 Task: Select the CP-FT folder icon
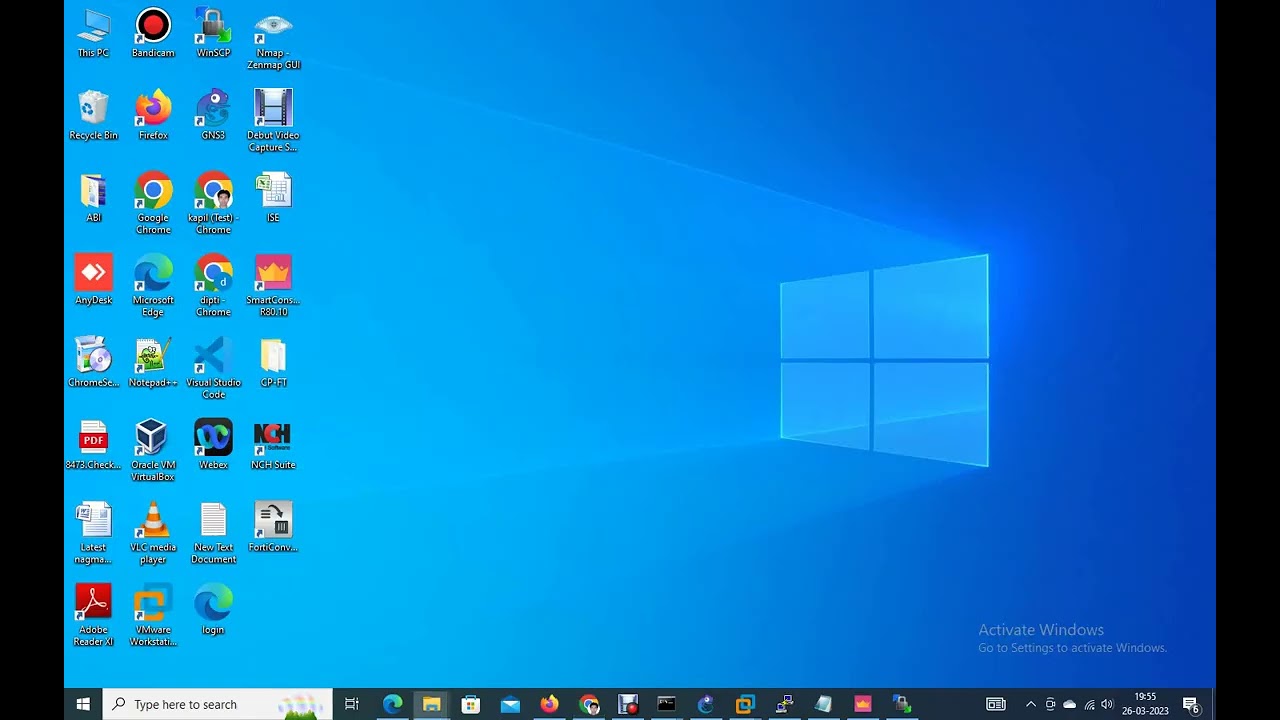(x=273, y=362)
